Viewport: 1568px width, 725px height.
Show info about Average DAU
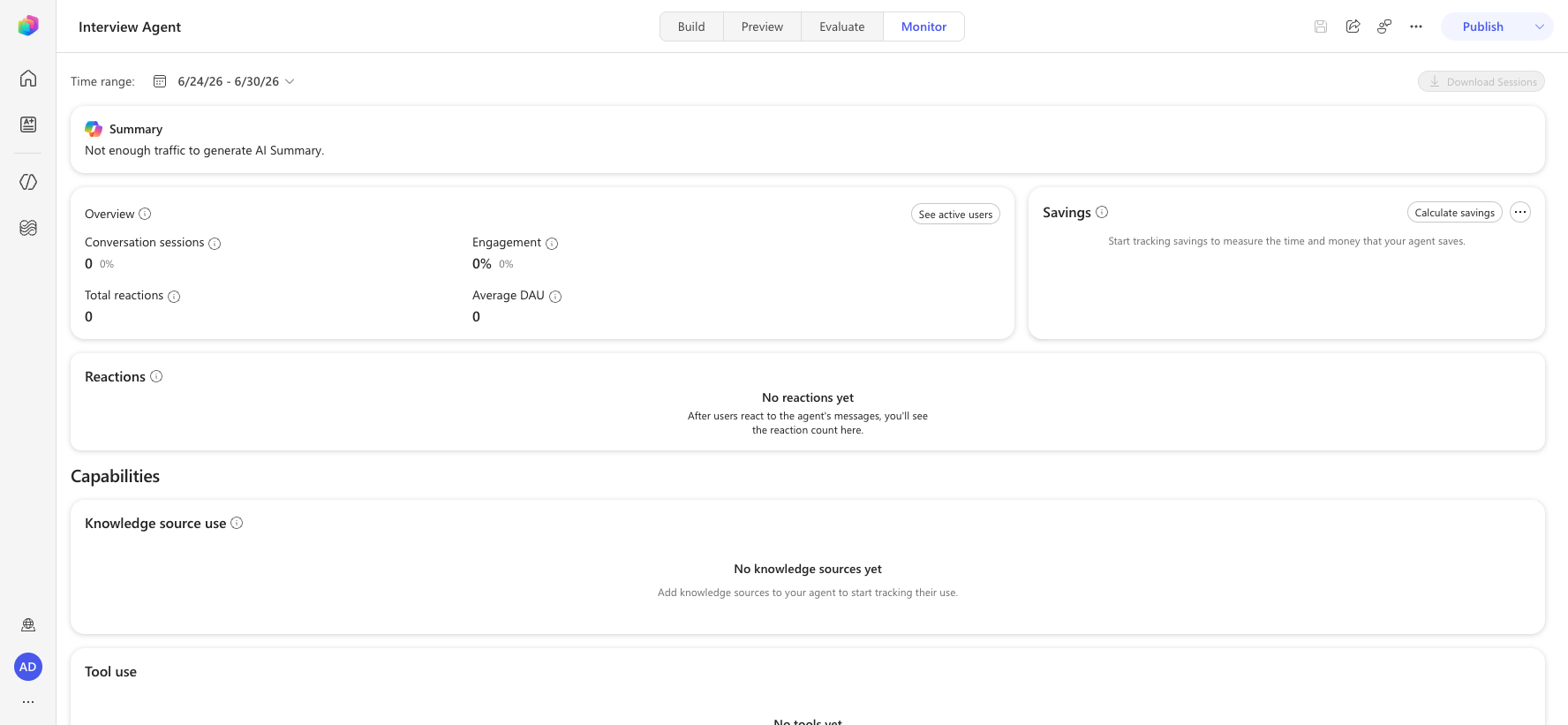coord(555,297)
